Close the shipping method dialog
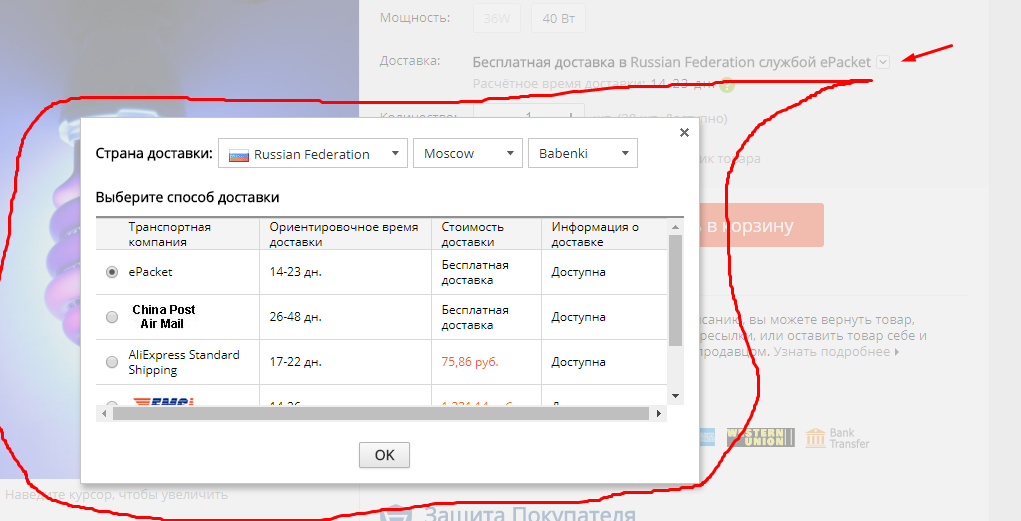This screenshot has height=521, width=1021. [684, 133]
